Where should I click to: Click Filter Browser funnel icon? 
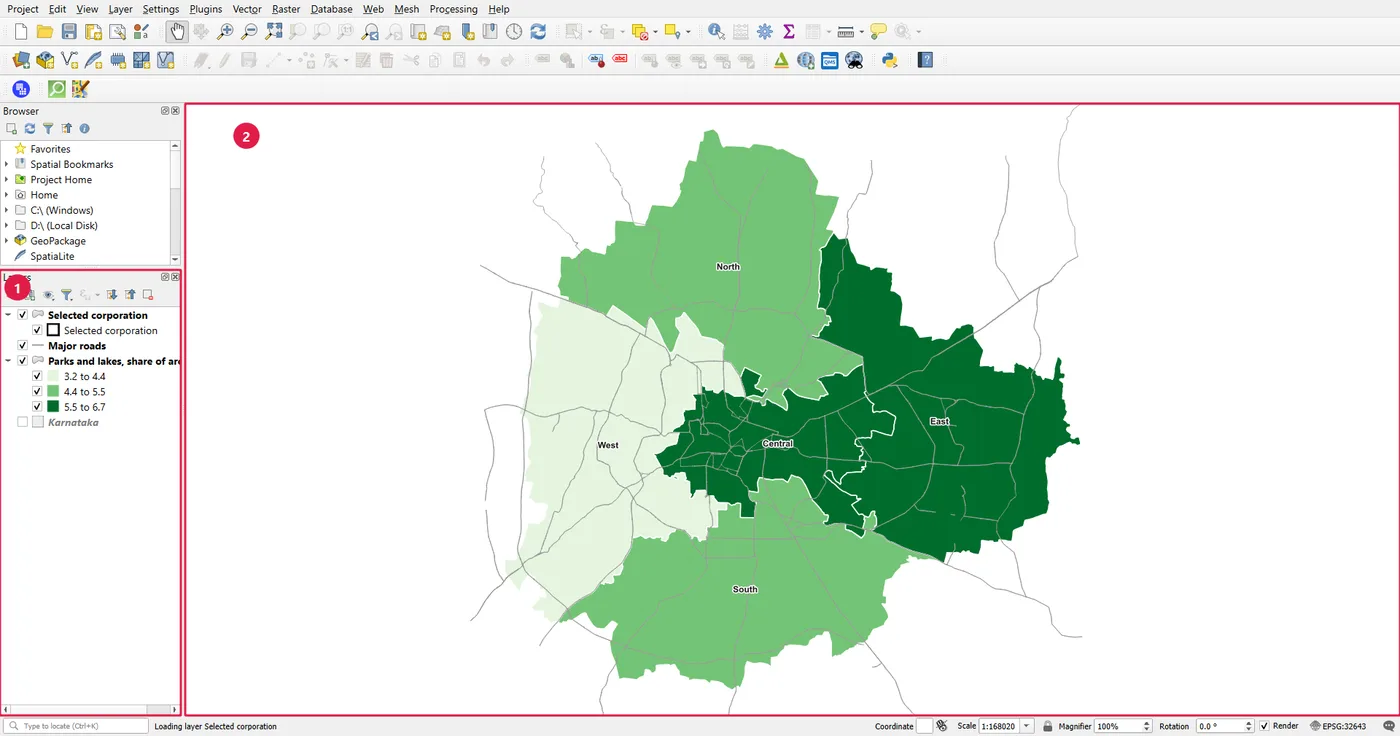tap(48, 128)
